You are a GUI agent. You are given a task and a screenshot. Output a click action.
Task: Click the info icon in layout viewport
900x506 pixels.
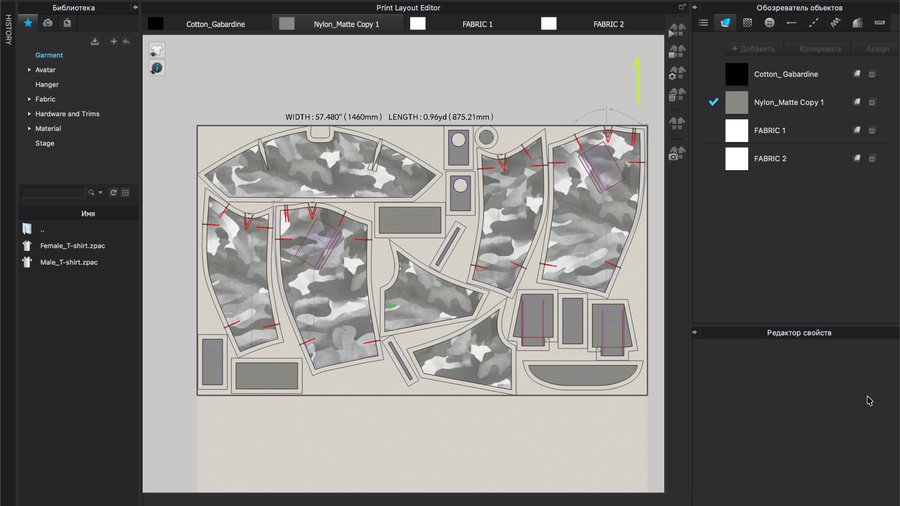(157, 67)
